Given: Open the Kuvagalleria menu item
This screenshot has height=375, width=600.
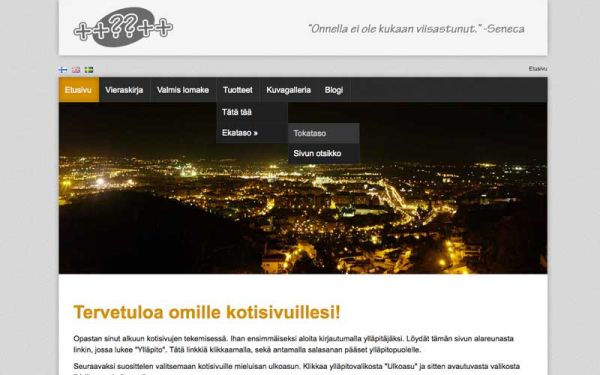Looking at the screenshot, I should tap(289, 90).
